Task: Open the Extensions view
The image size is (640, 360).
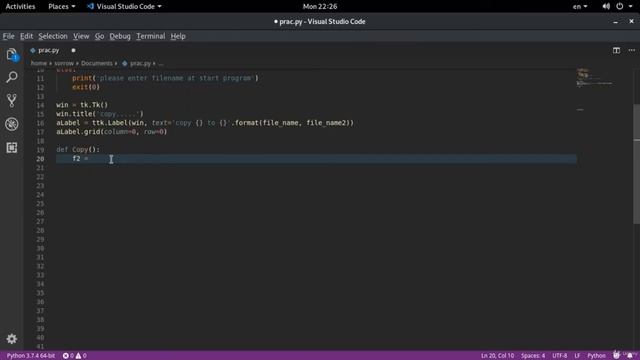Action: 12,147
